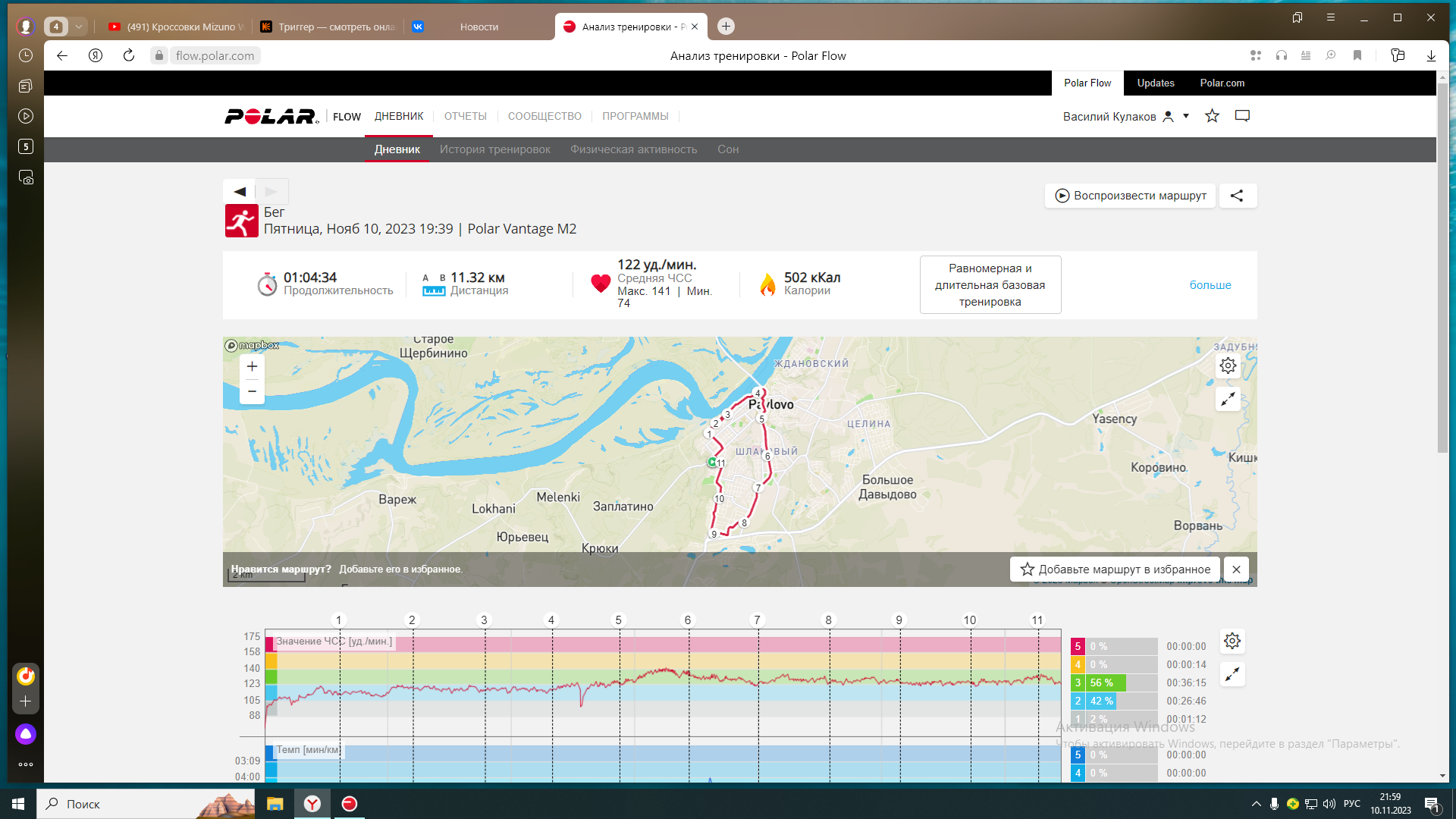Open chart settings gear

(1233, 641)
